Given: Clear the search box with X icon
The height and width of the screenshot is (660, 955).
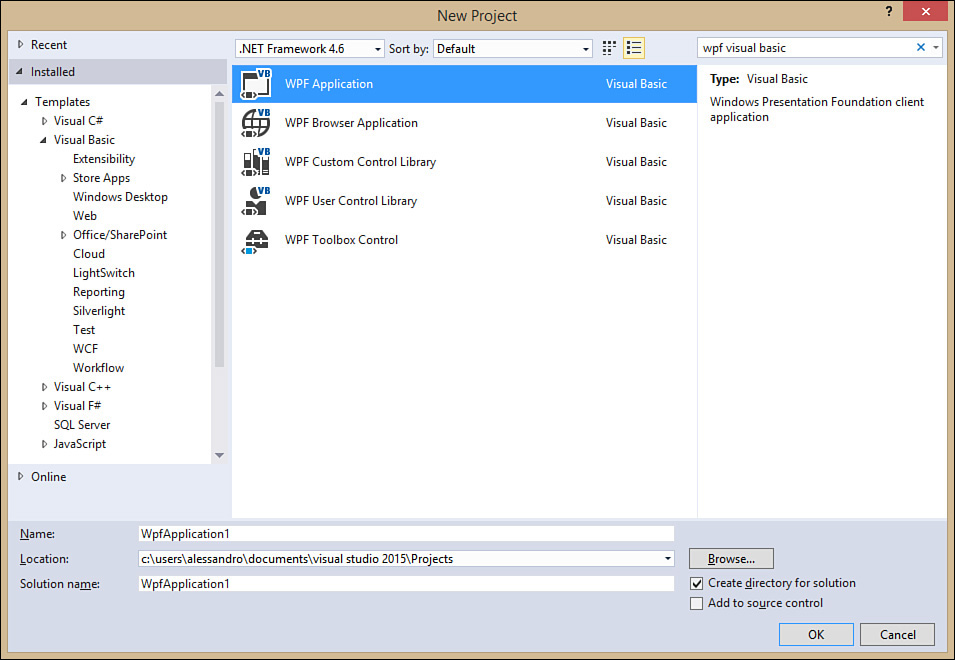Looking at the screenshot, I should 921,48.
